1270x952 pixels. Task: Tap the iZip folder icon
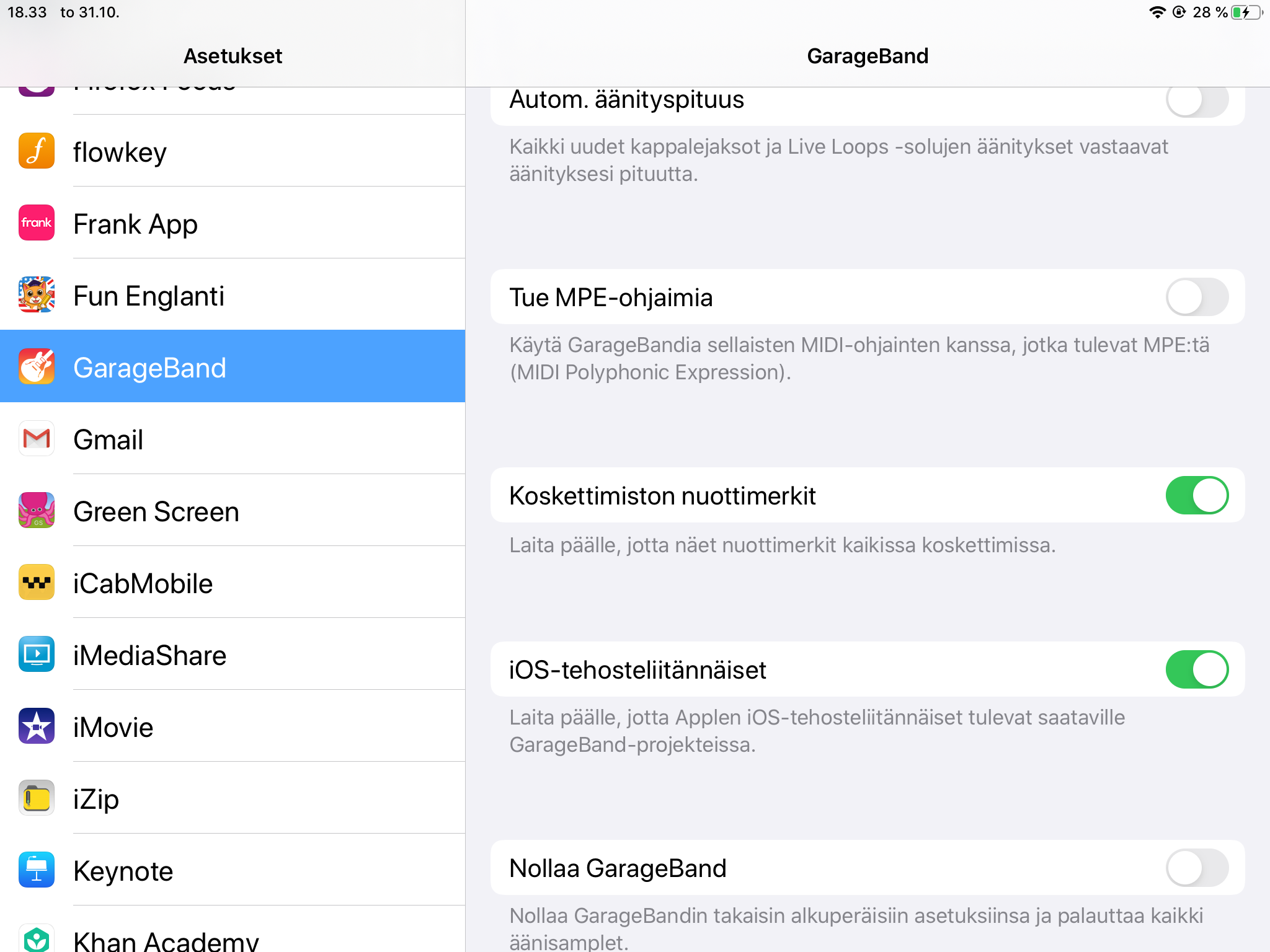pos(37,798)
